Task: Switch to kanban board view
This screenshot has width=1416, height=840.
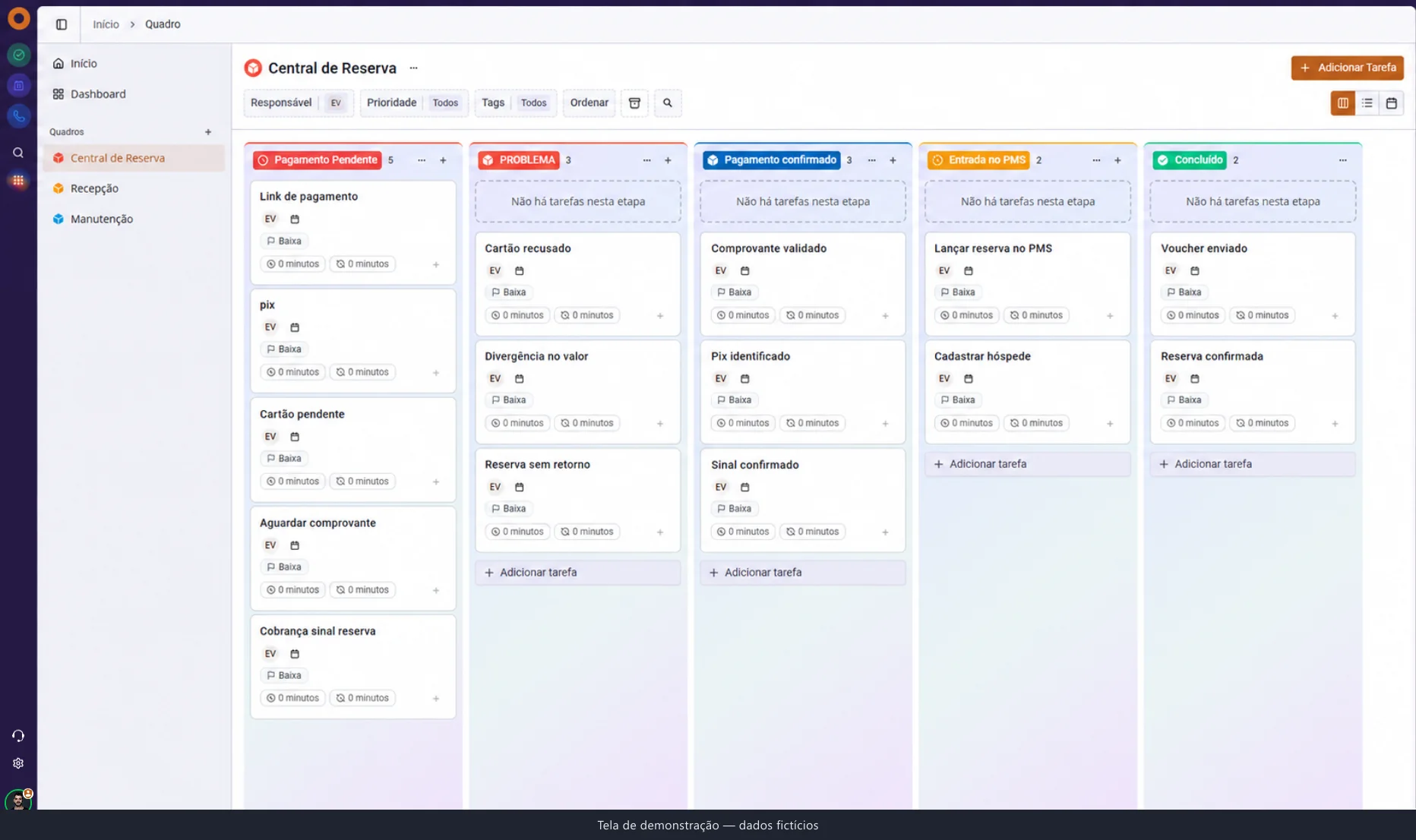Action: pyautogui.click(x=1342, y=103)
